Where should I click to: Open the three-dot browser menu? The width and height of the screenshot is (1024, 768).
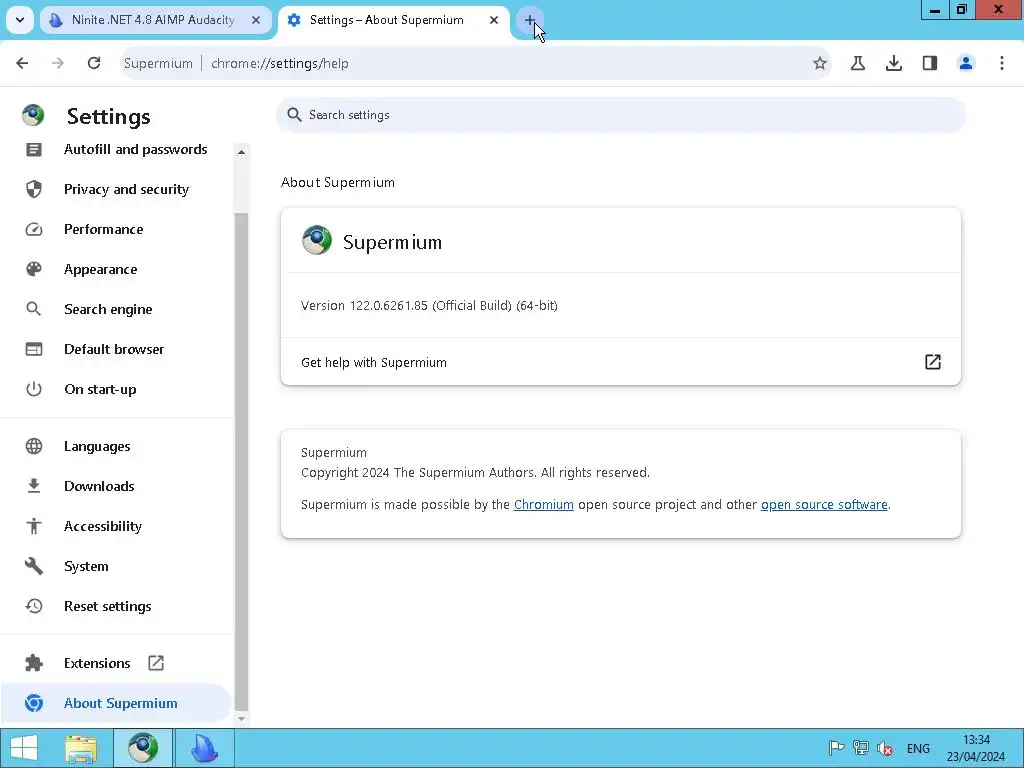coord(1002,63)
